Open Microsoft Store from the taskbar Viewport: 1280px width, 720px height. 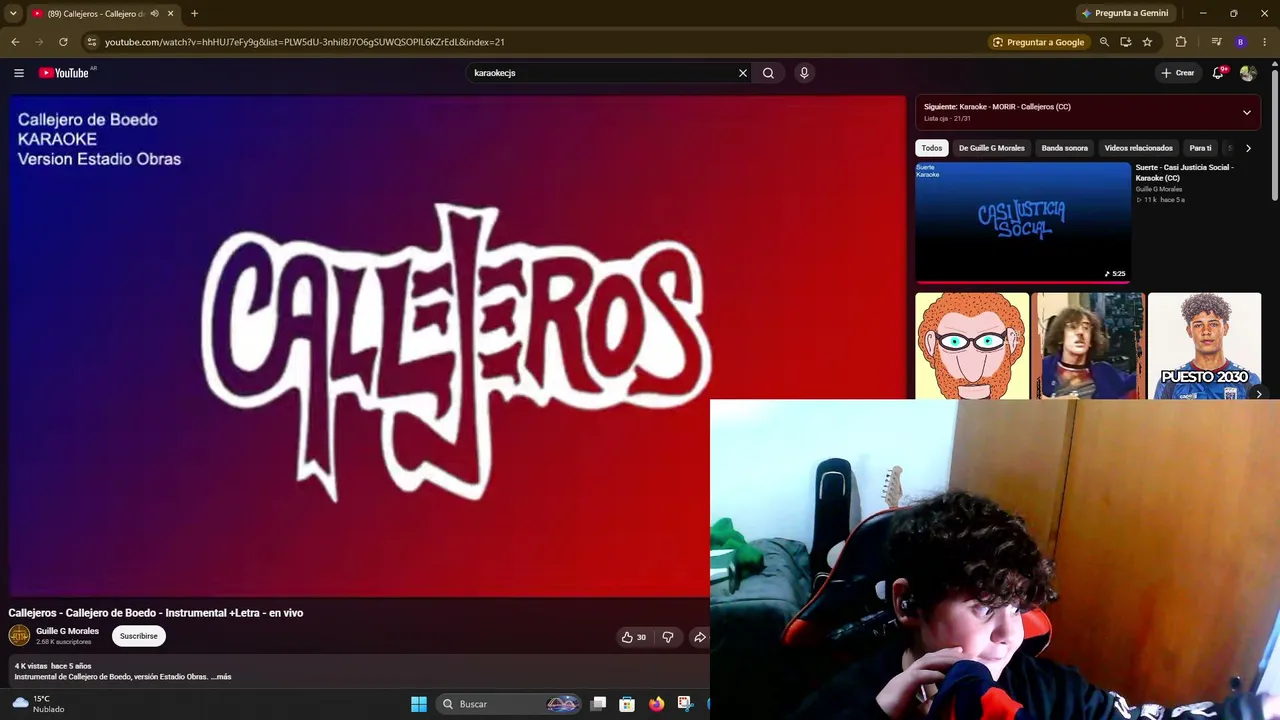pos(627,704)
